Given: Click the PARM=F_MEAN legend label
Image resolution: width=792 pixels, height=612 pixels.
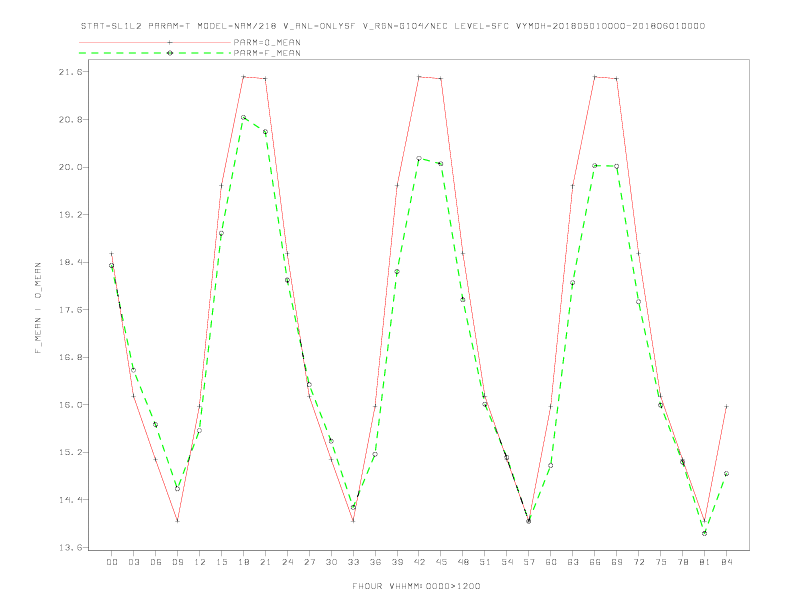Looking at the screenshot, I should pos(267,53).
